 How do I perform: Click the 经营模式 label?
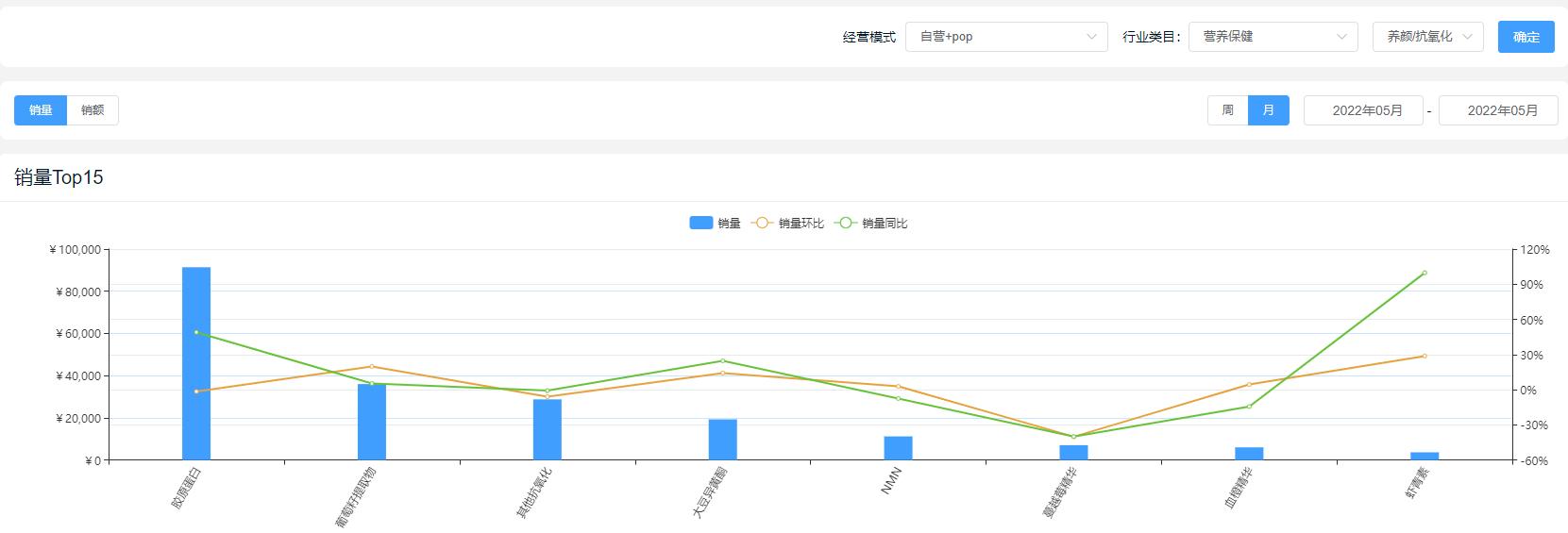(x=868, y=37)
